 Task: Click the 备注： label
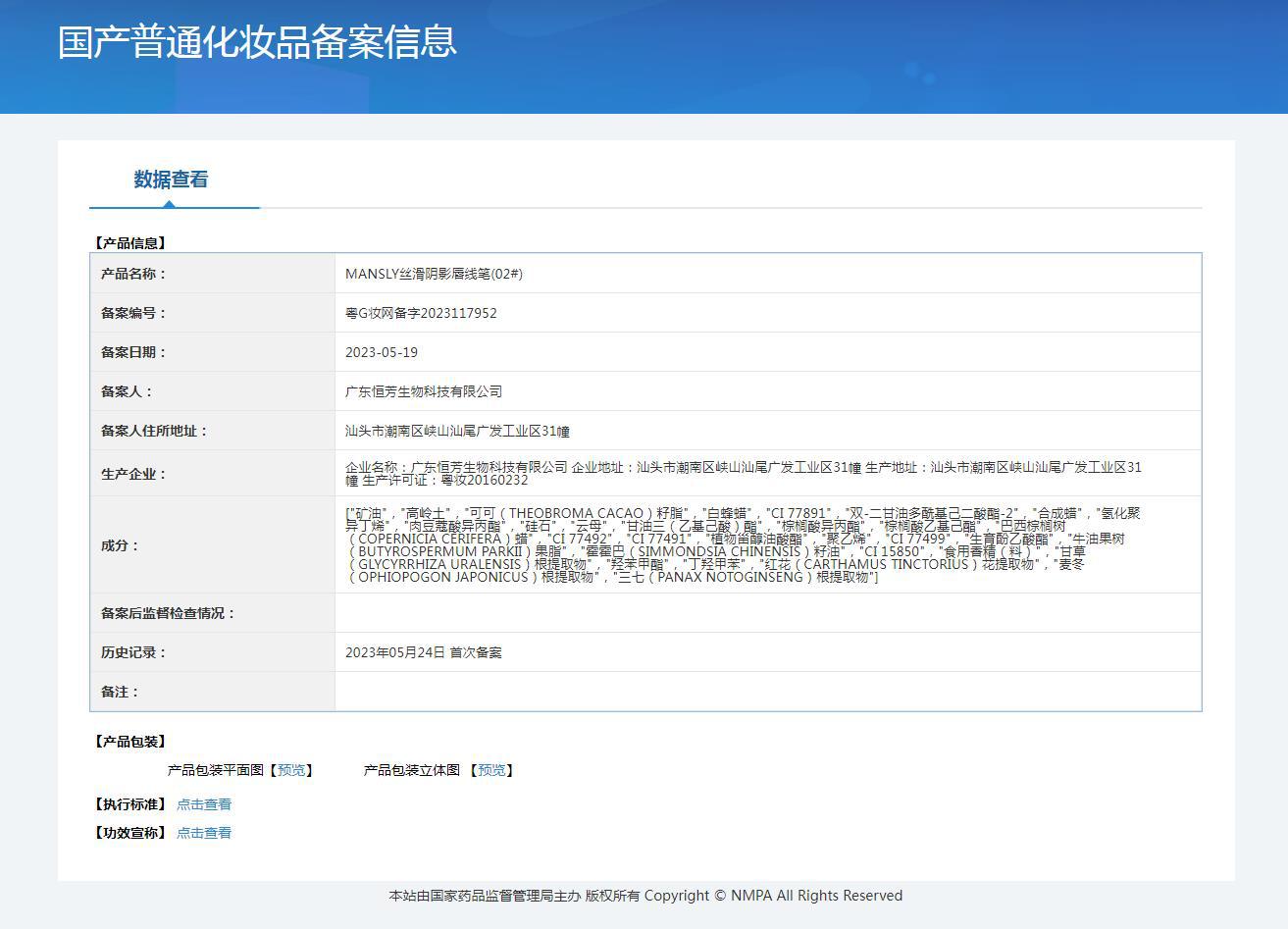click(x=120, y=692)
